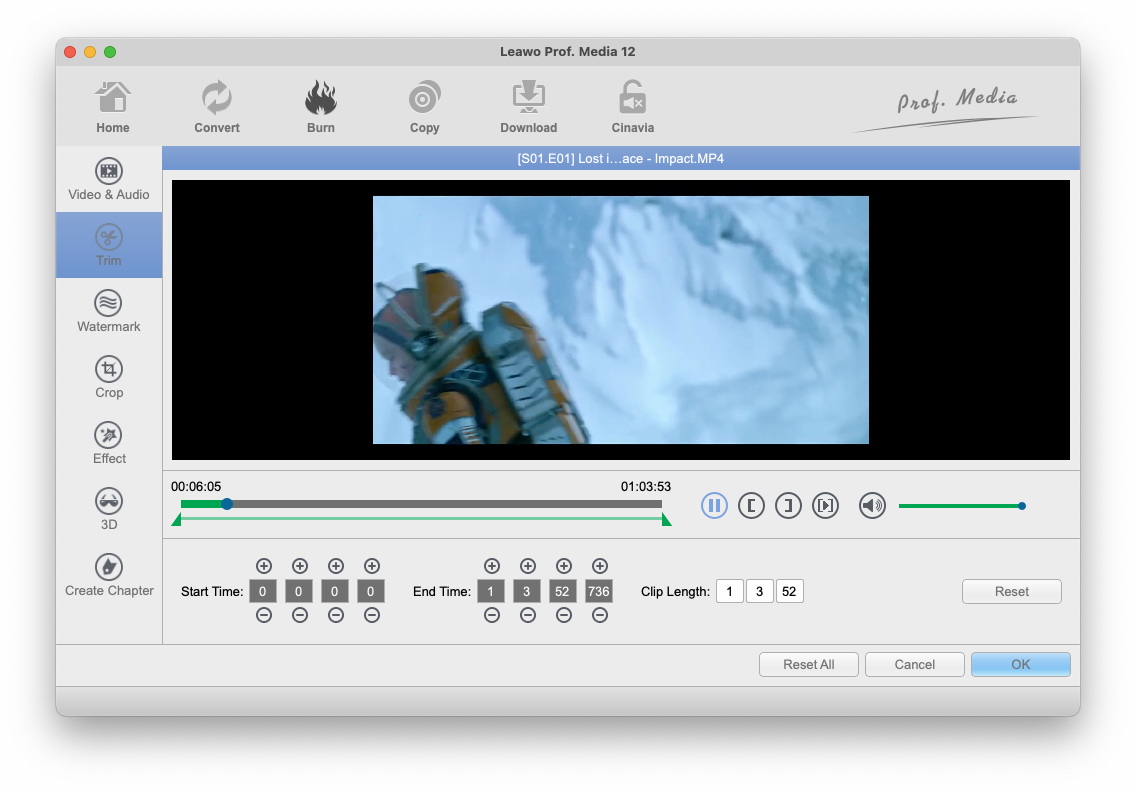Open the Effect adjustment panel
The height and width of the screenshot is (790, 1136).
109,443
